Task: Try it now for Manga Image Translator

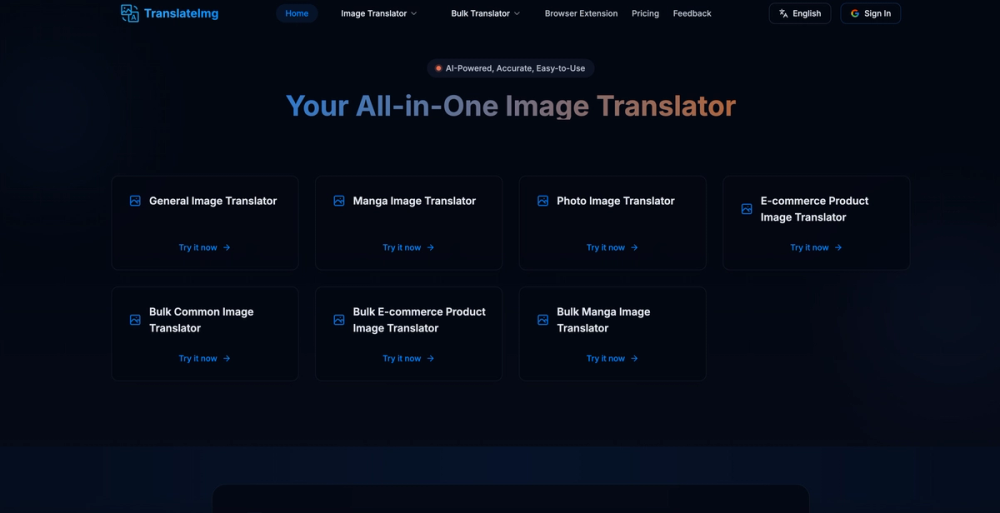Action: click(x=408, y=248)
